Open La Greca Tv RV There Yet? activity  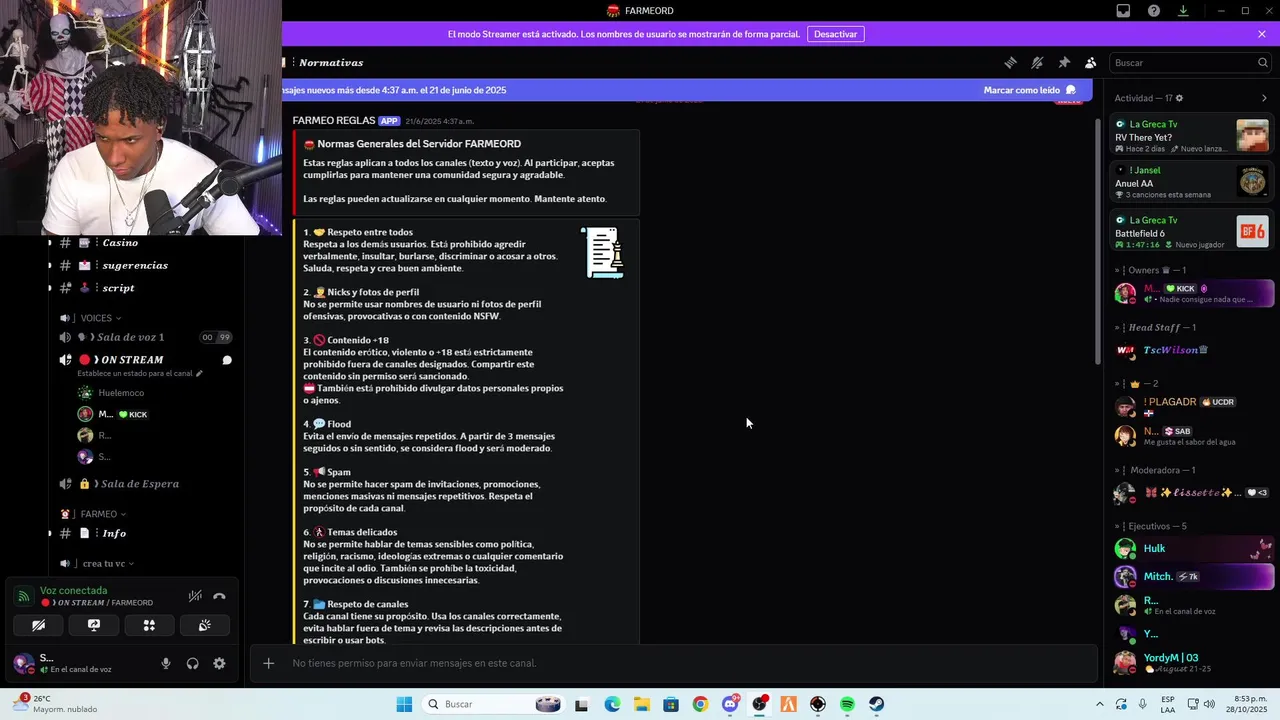tap(1192, 135)
